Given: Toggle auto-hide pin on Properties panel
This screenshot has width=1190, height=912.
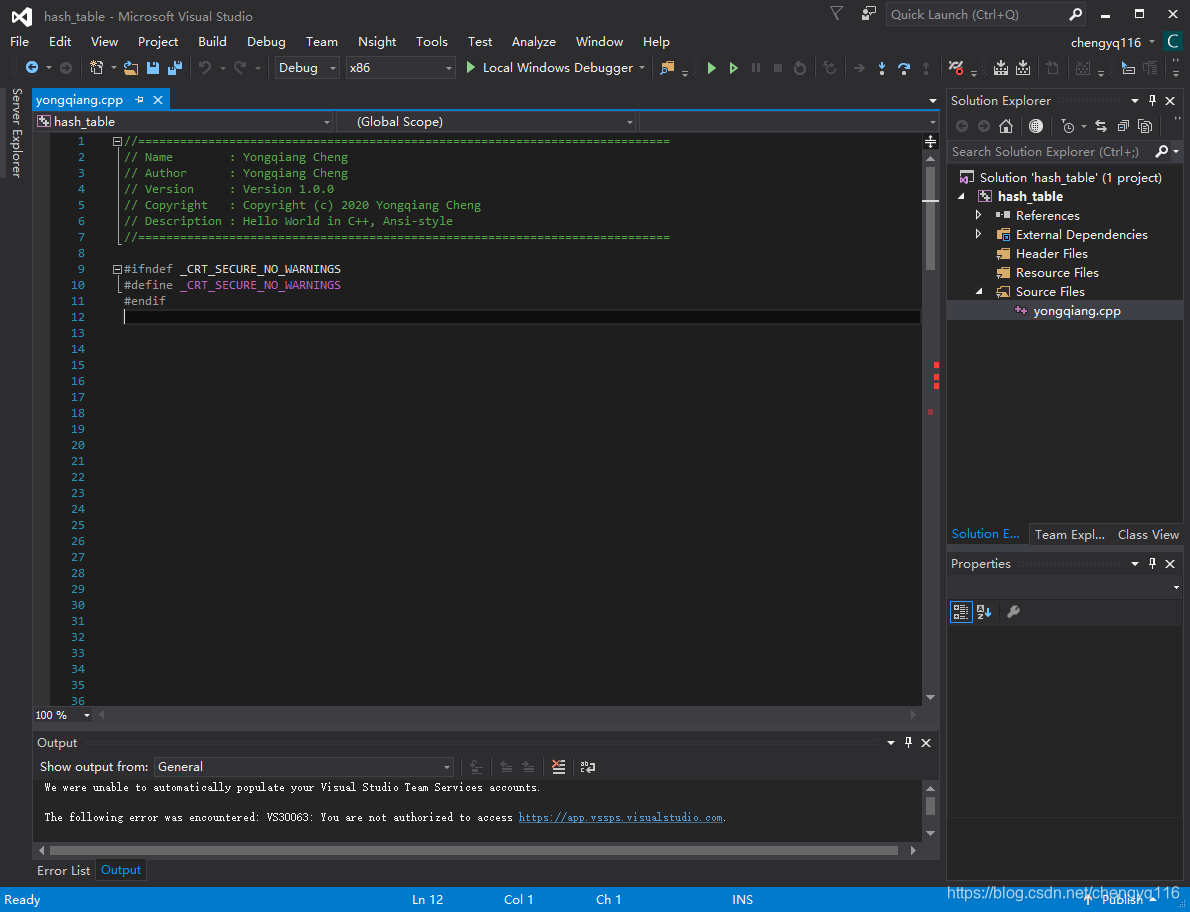Looking at the screenshot, I should [1152, 563].
